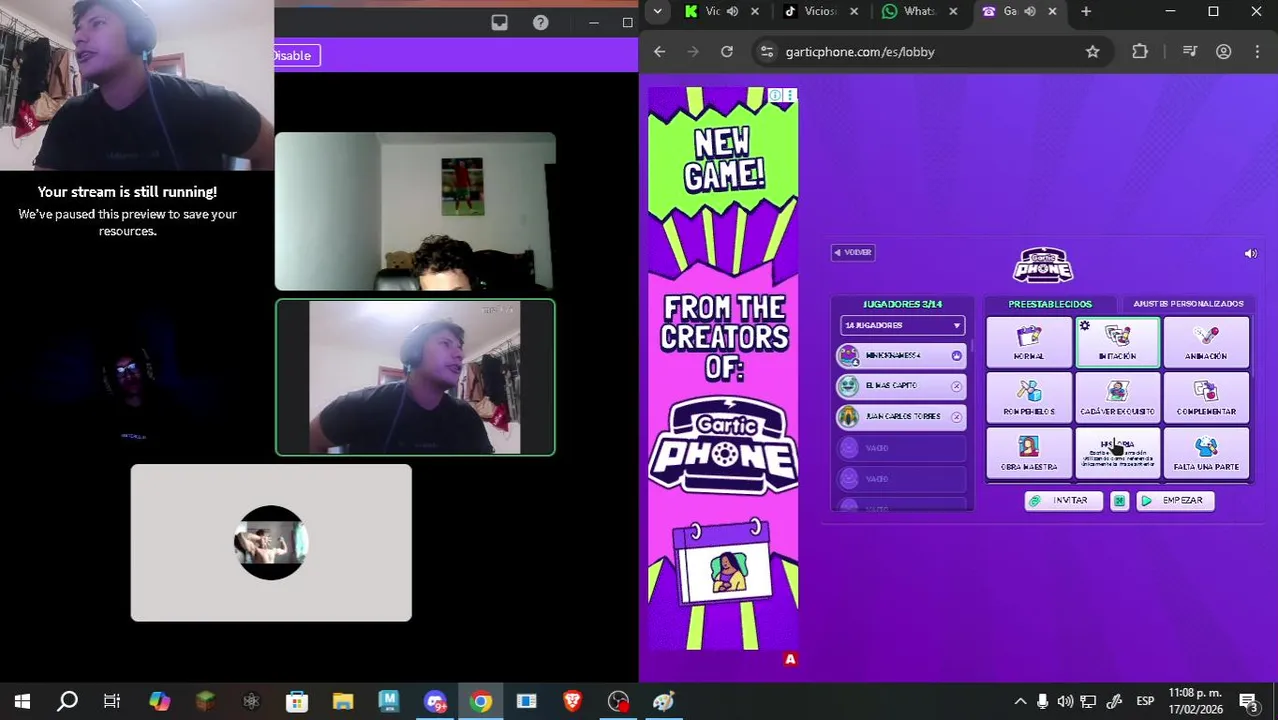Viewport: 1278px width, 720px height.
Task: Open File Explorer from the taskbar
Action: [x=343, y=701]
